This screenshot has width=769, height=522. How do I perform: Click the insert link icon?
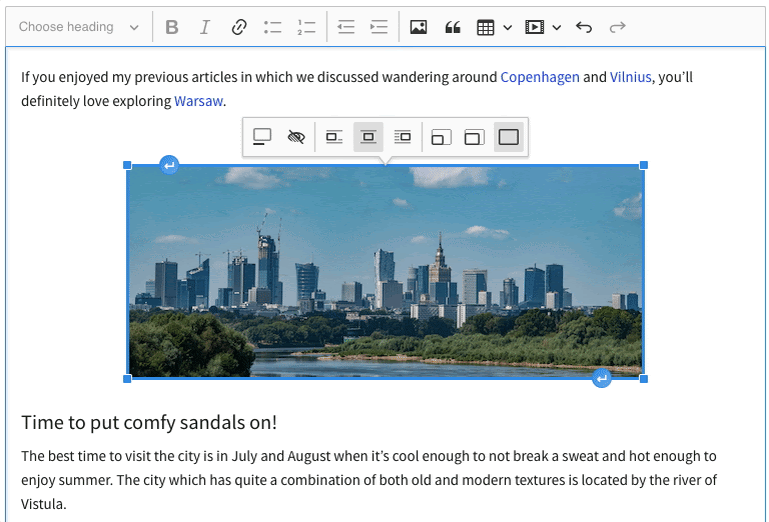coord(239,27)
